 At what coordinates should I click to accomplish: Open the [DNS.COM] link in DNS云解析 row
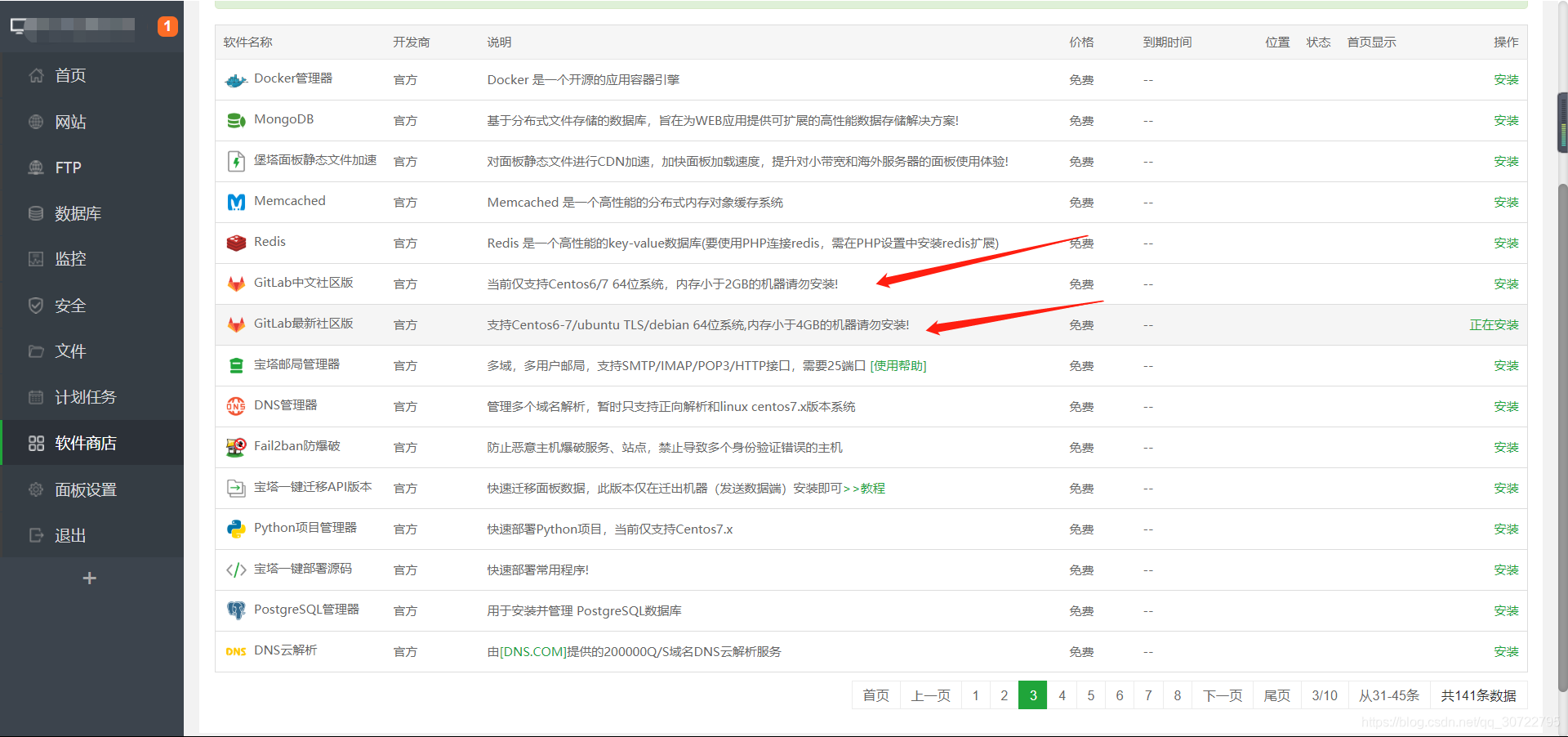tap(533, 652)
